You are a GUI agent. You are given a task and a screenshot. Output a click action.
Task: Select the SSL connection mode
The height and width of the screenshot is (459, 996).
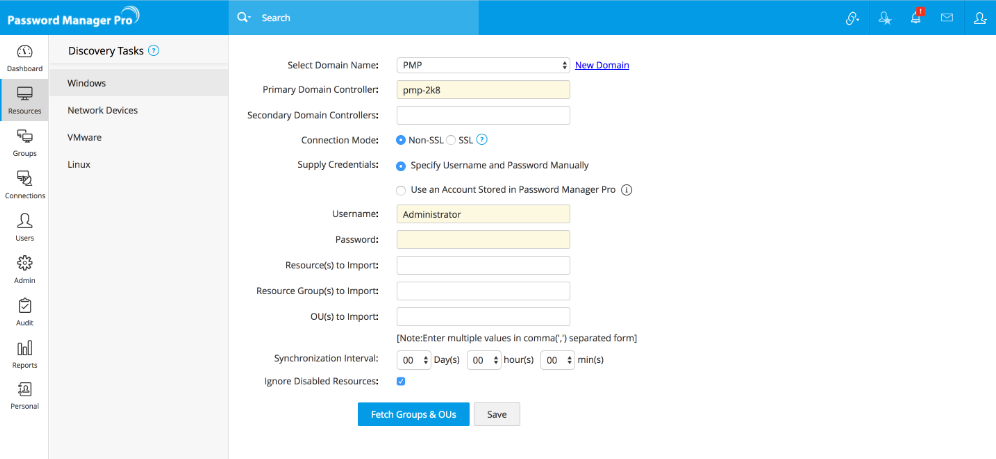[x=451, y=140]
